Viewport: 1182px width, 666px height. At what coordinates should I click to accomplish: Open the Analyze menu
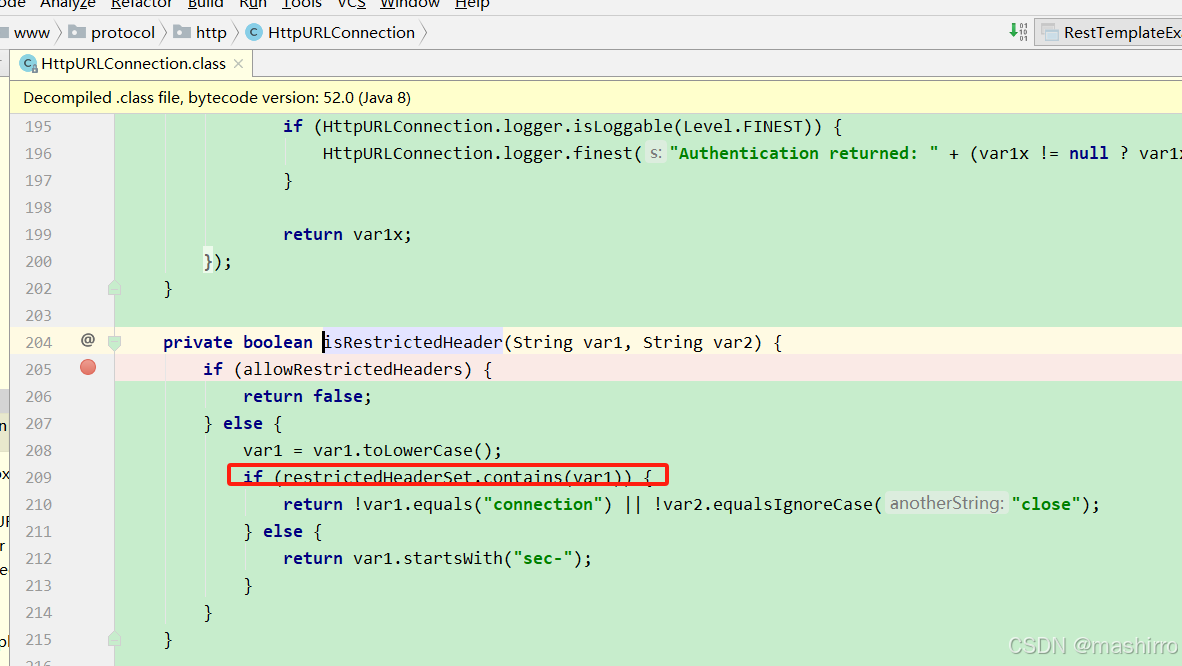[68, 4]
